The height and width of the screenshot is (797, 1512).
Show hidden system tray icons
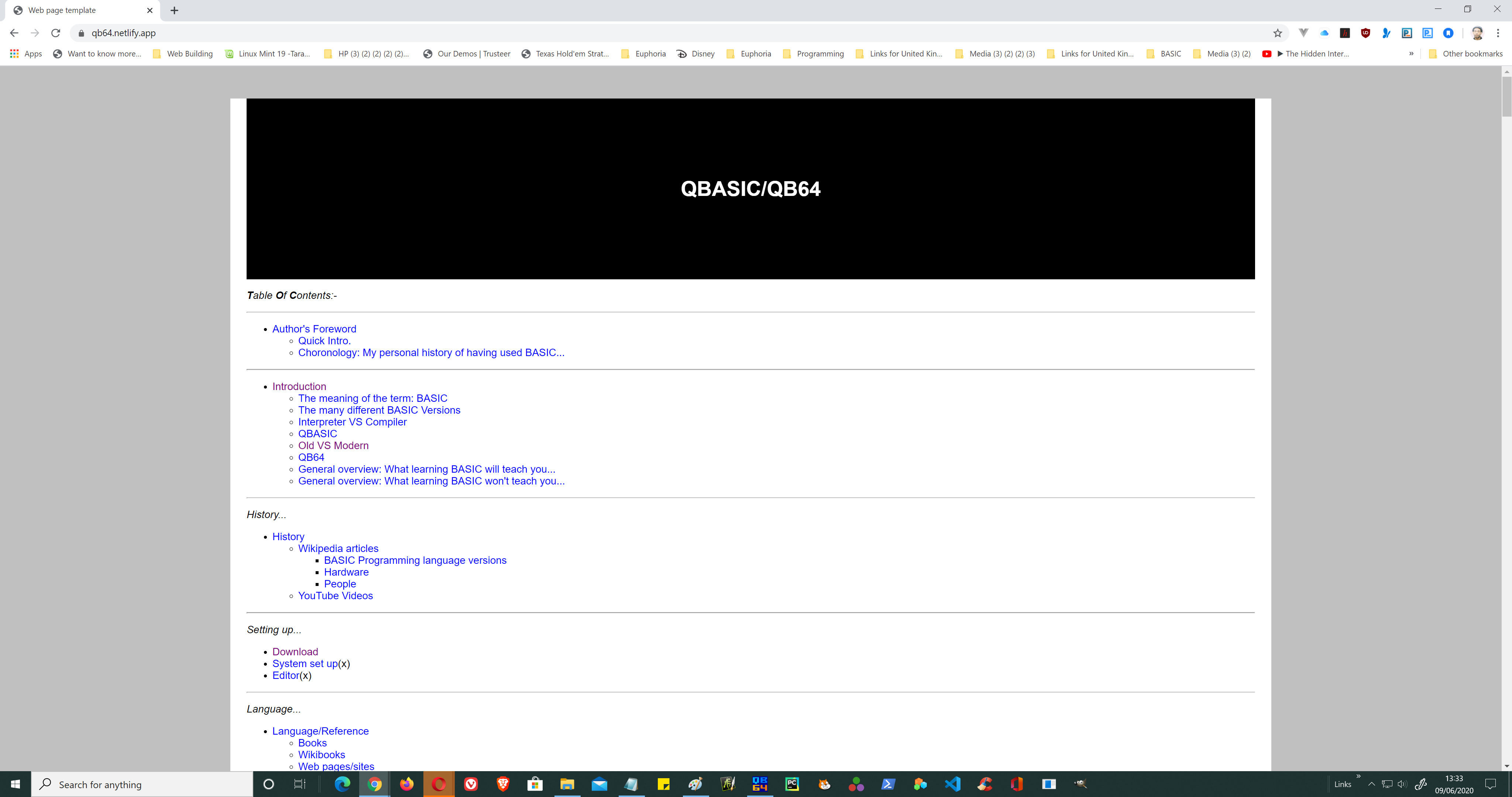1371,784
